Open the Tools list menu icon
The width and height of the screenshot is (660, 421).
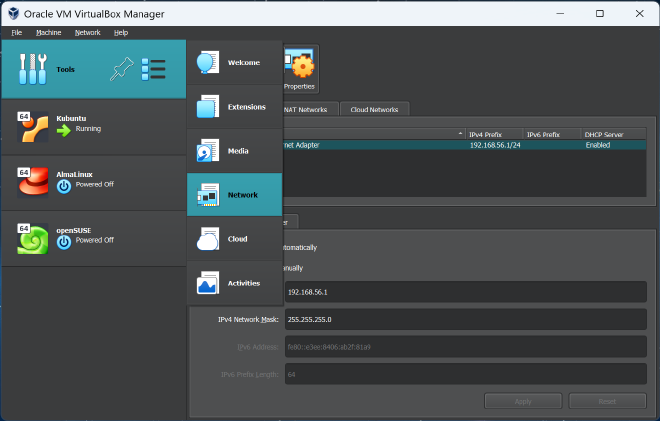[153, 69]
